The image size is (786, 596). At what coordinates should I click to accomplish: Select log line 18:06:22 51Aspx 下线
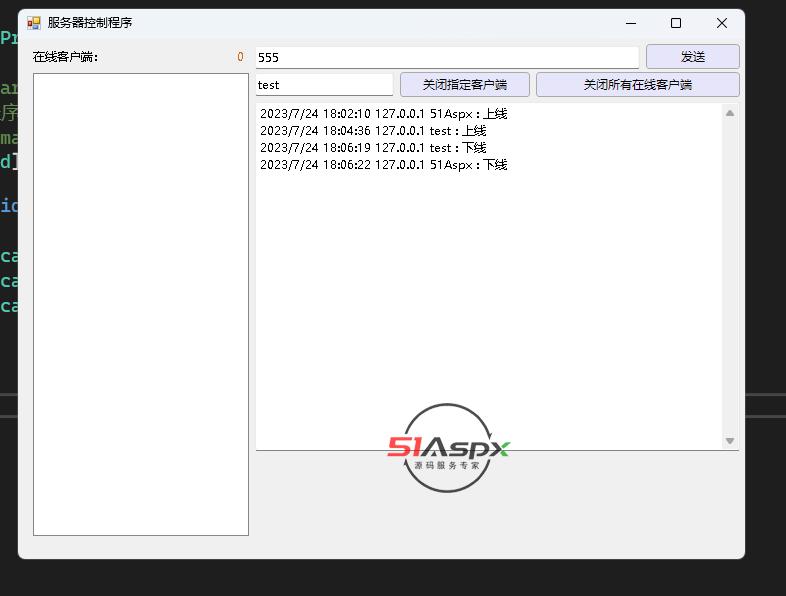(383, 165)
